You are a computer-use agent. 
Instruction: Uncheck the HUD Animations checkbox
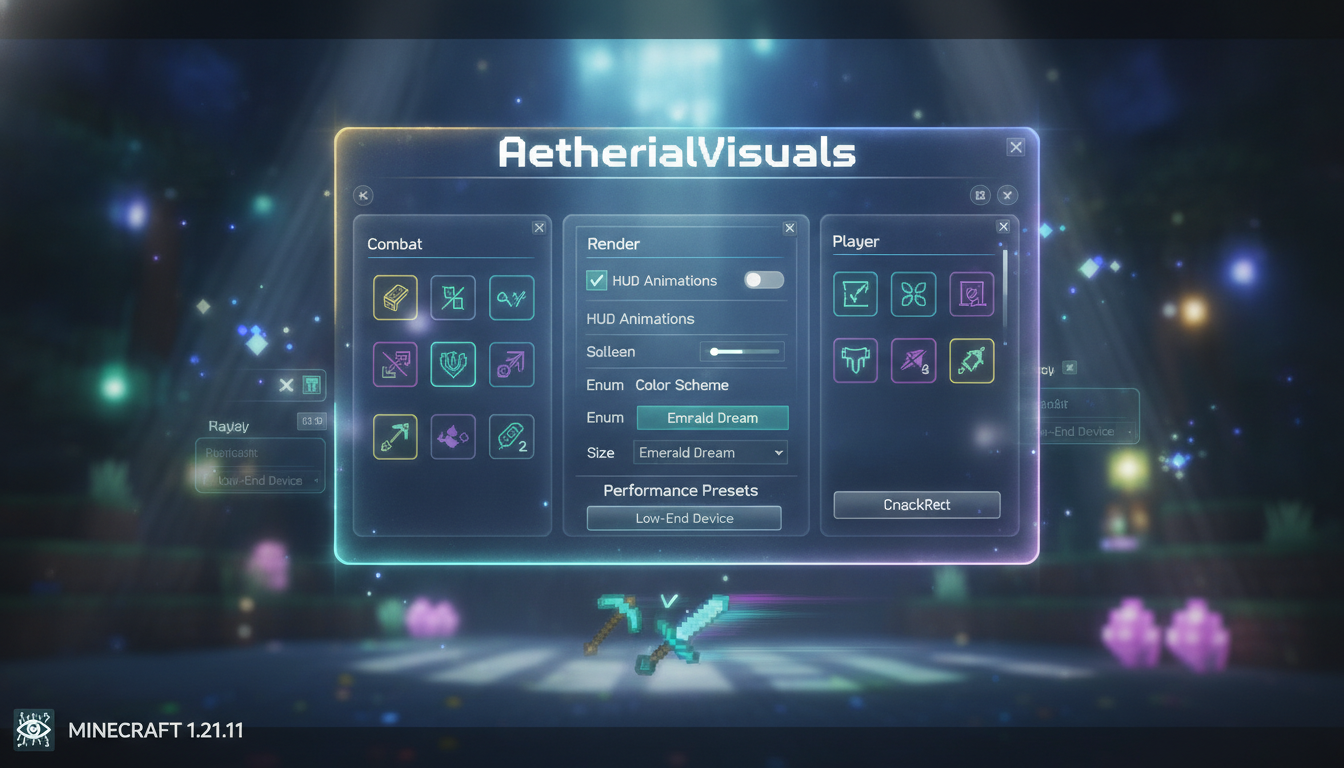[596, 281]
